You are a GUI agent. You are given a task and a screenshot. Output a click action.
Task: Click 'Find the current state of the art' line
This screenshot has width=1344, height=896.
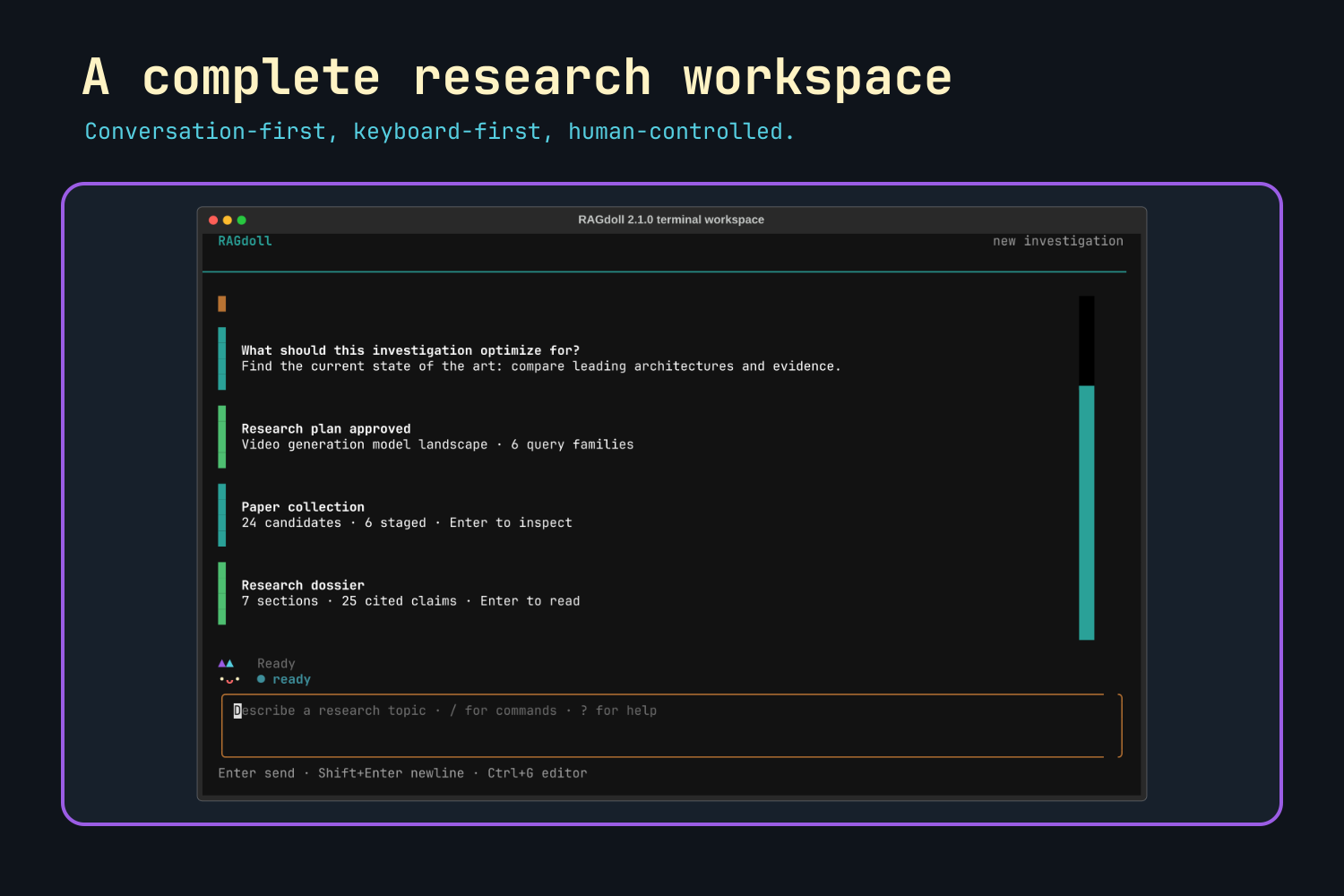541,366
